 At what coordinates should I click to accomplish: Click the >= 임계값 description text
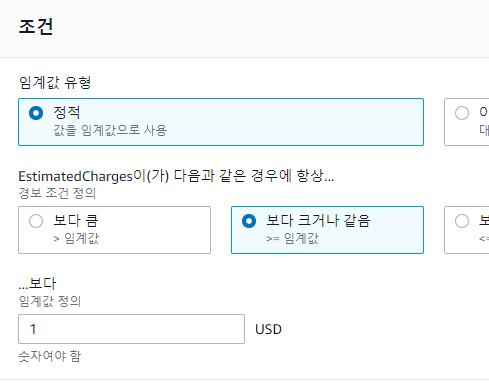click(x=292, y=238)
